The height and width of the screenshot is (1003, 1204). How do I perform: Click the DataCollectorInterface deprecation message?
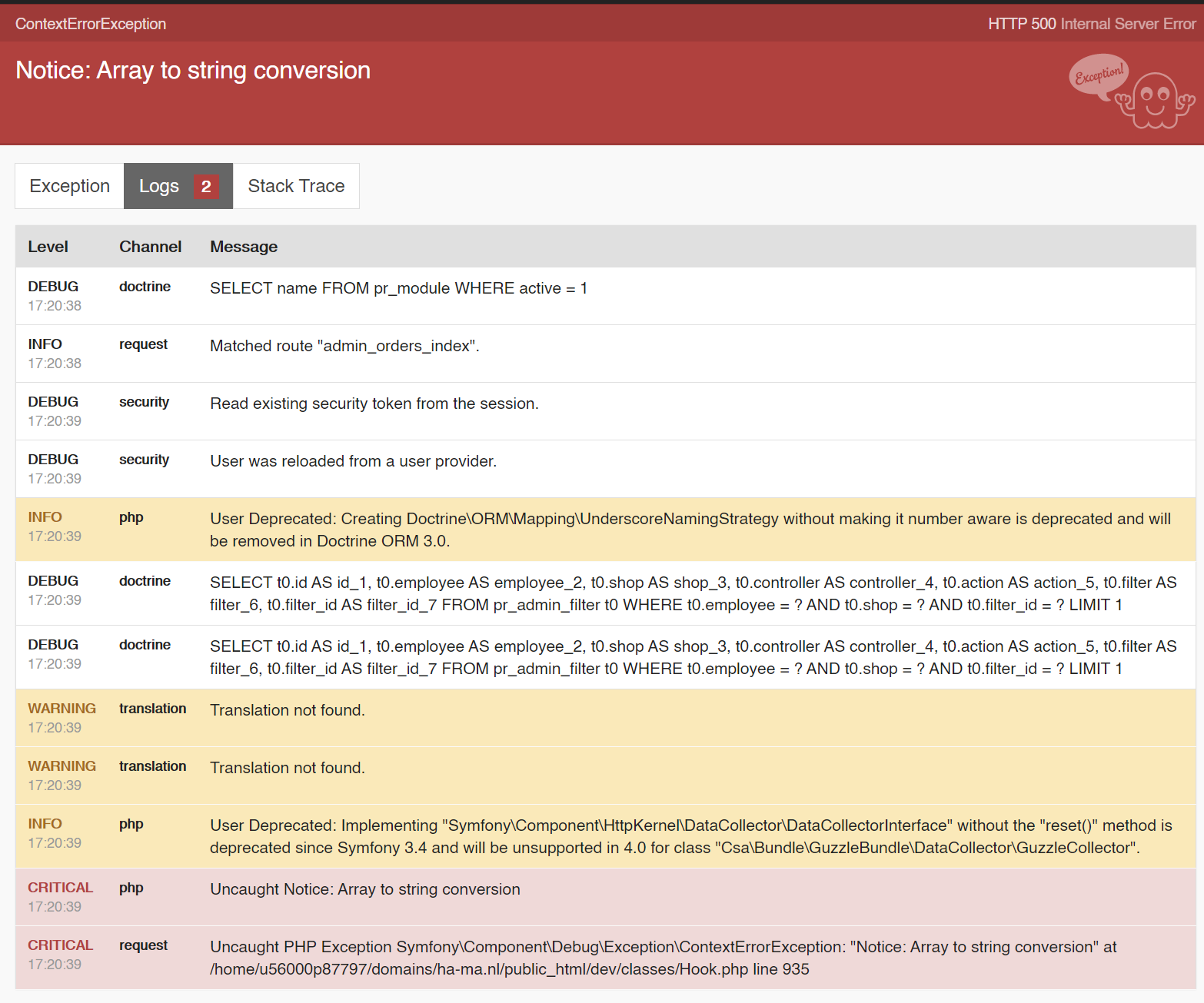coord(691,836)
